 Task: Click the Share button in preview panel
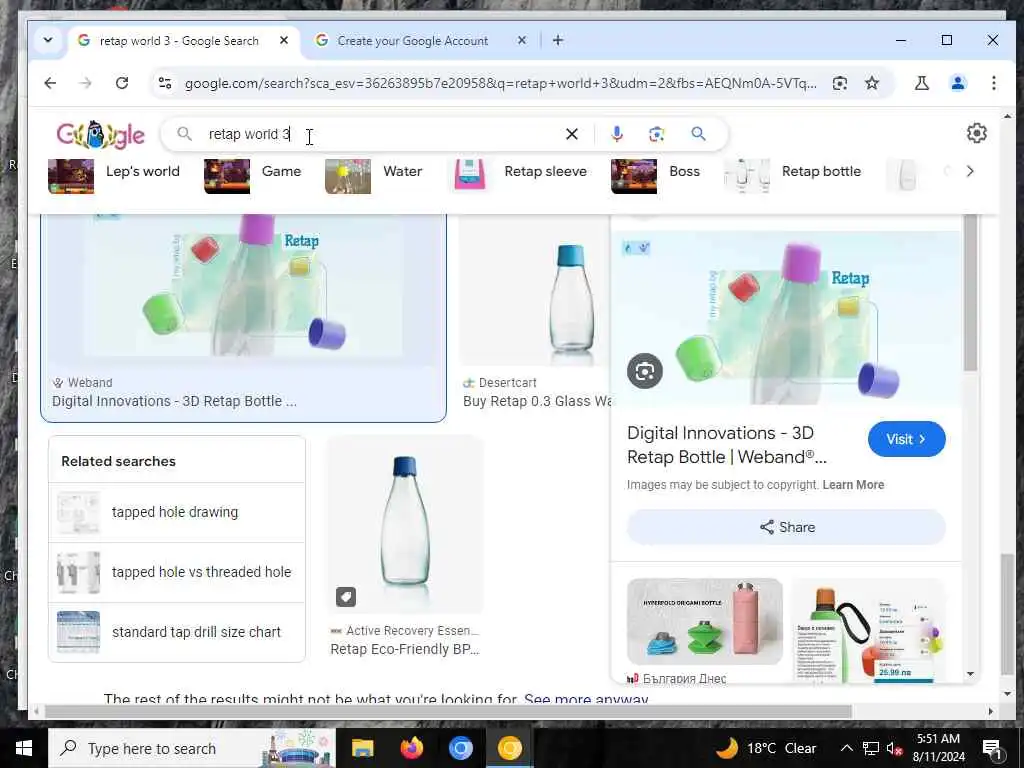786,527
